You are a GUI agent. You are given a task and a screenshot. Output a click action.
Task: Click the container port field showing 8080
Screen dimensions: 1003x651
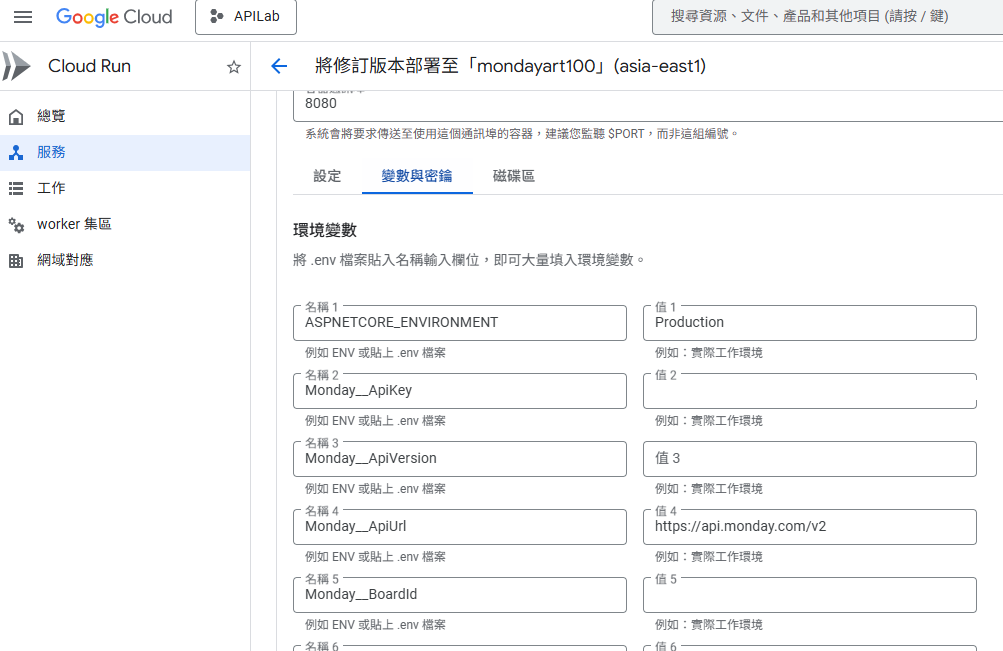coord(648,104)
